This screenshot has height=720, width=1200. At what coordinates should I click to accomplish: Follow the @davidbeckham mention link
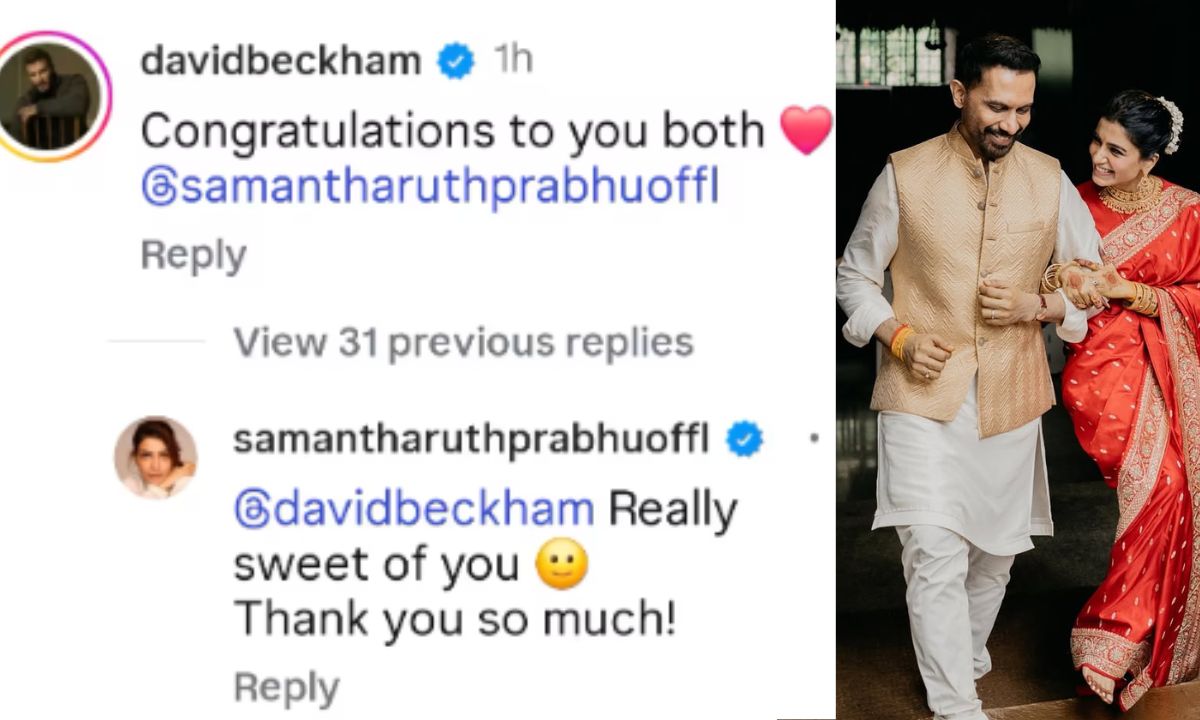pyautogui.click(x=414, y=510)
